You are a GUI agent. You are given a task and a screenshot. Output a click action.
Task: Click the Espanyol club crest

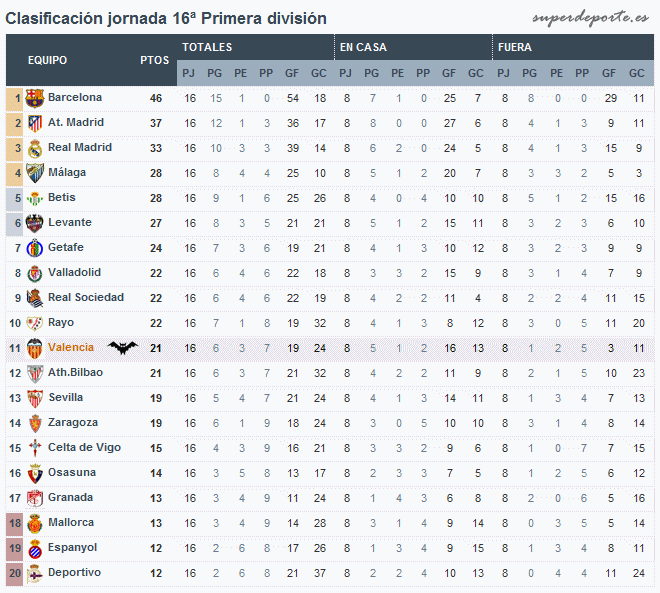[x=35, y=548]
